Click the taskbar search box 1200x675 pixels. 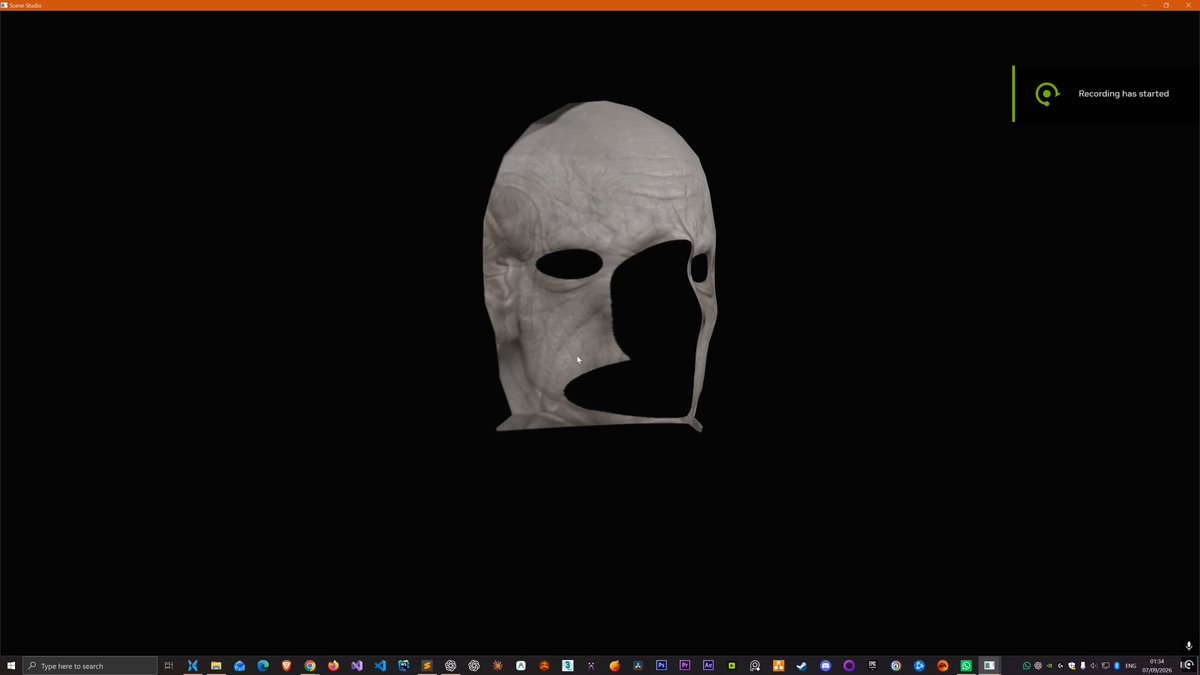90,666
